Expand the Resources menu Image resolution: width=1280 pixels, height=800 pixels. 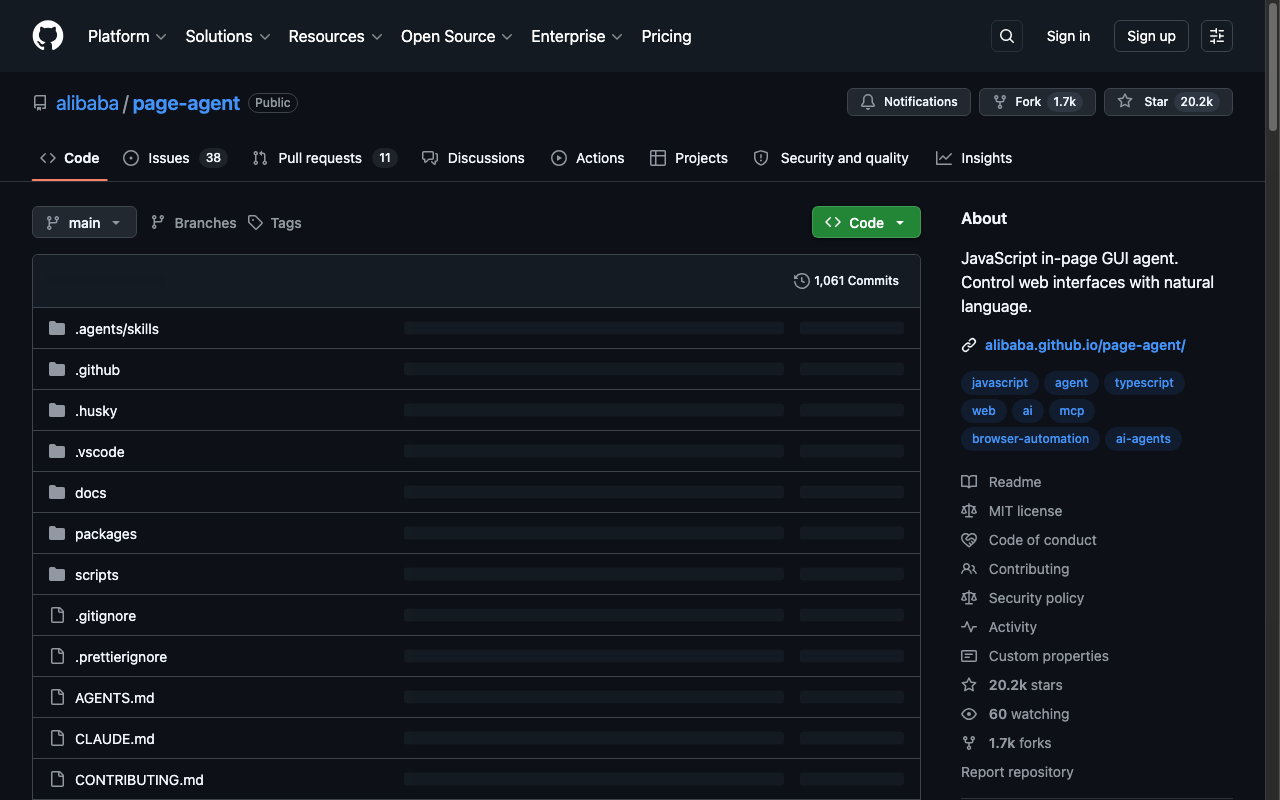pos(335,36)
